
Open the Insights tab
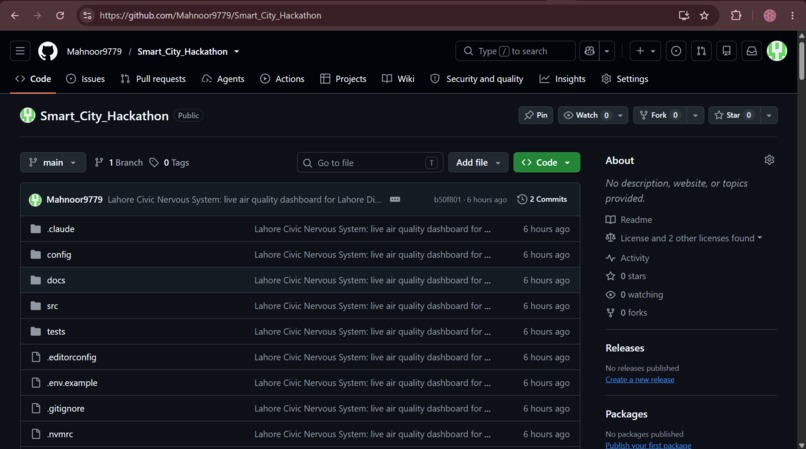[x=562, y=79]
